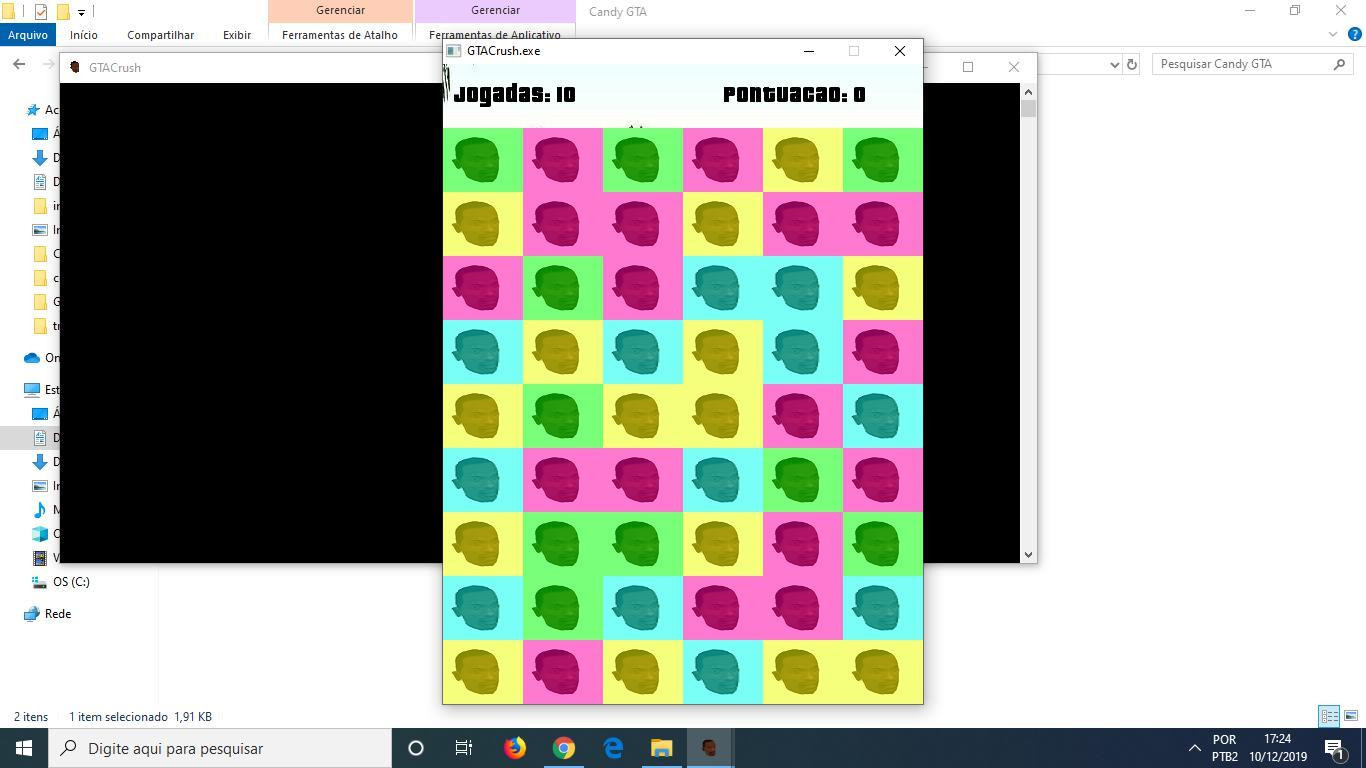This screenshot has width=1366, height=768.
Task: Click the taskbar search box
Action: click(x=220, y=748)
